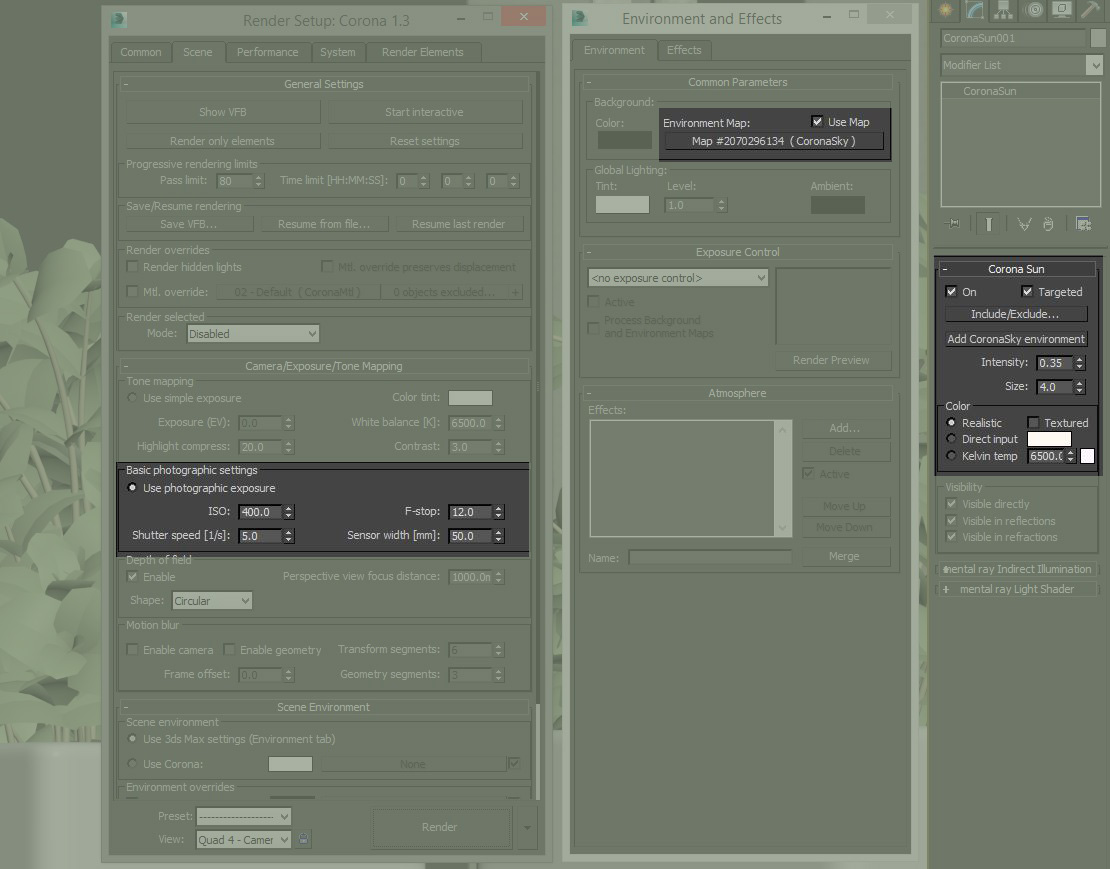Screen dimensions: 1110x869
Task: Expand mental ray Light Shader rollout
Action: pos(1017,589)
